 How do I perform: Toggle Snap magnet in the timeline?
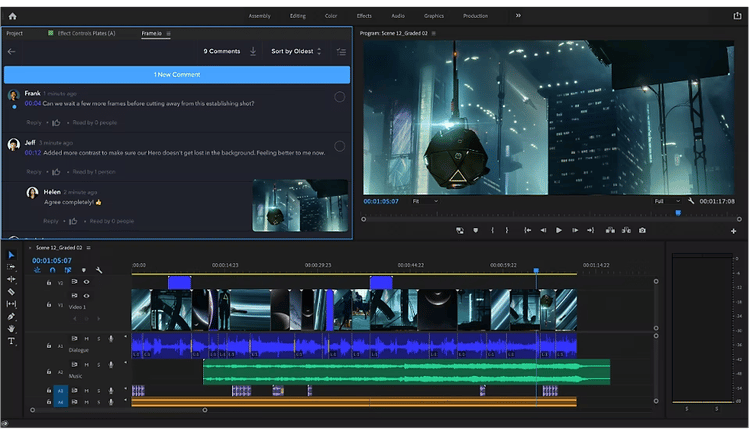(53, 270)
